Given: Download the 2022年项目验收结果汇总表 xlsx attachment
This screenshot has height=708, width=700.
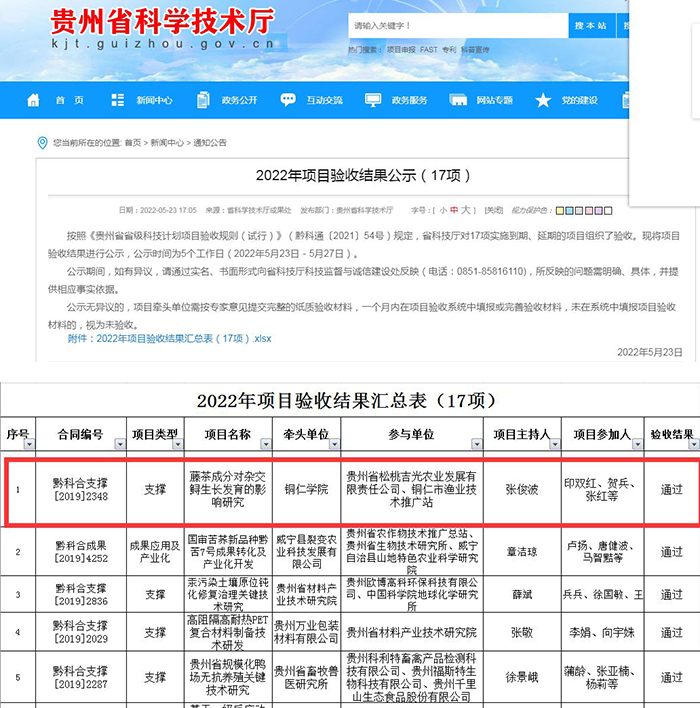Looking at the screenshot, I should click(169, 339).
